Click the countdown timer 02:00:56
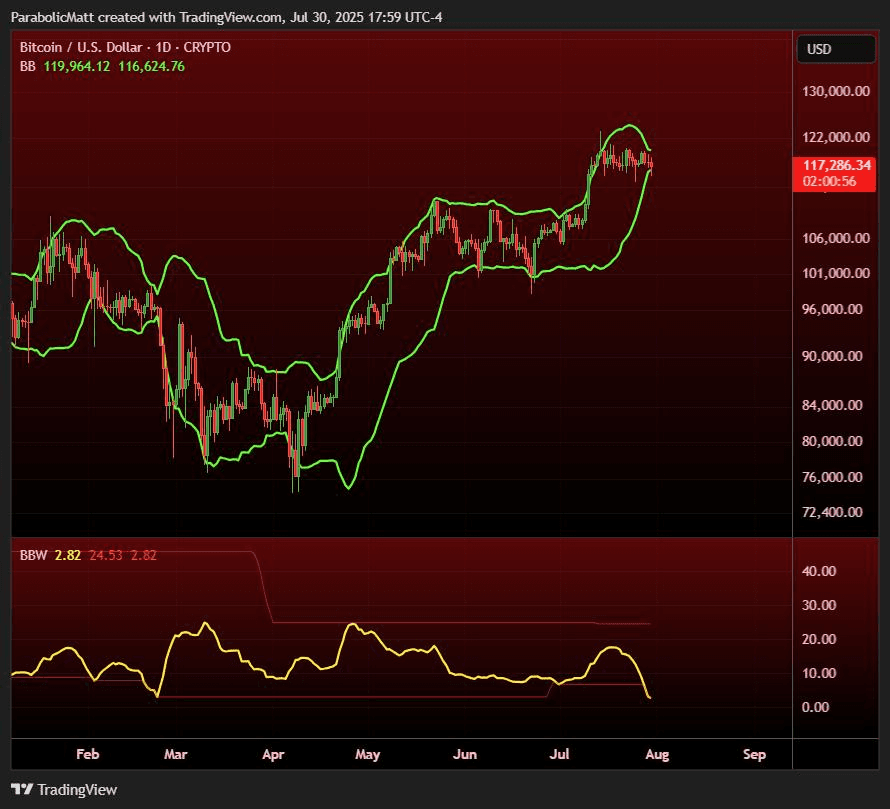The width and height of the screenshot is (890, 809). (829, 181)
